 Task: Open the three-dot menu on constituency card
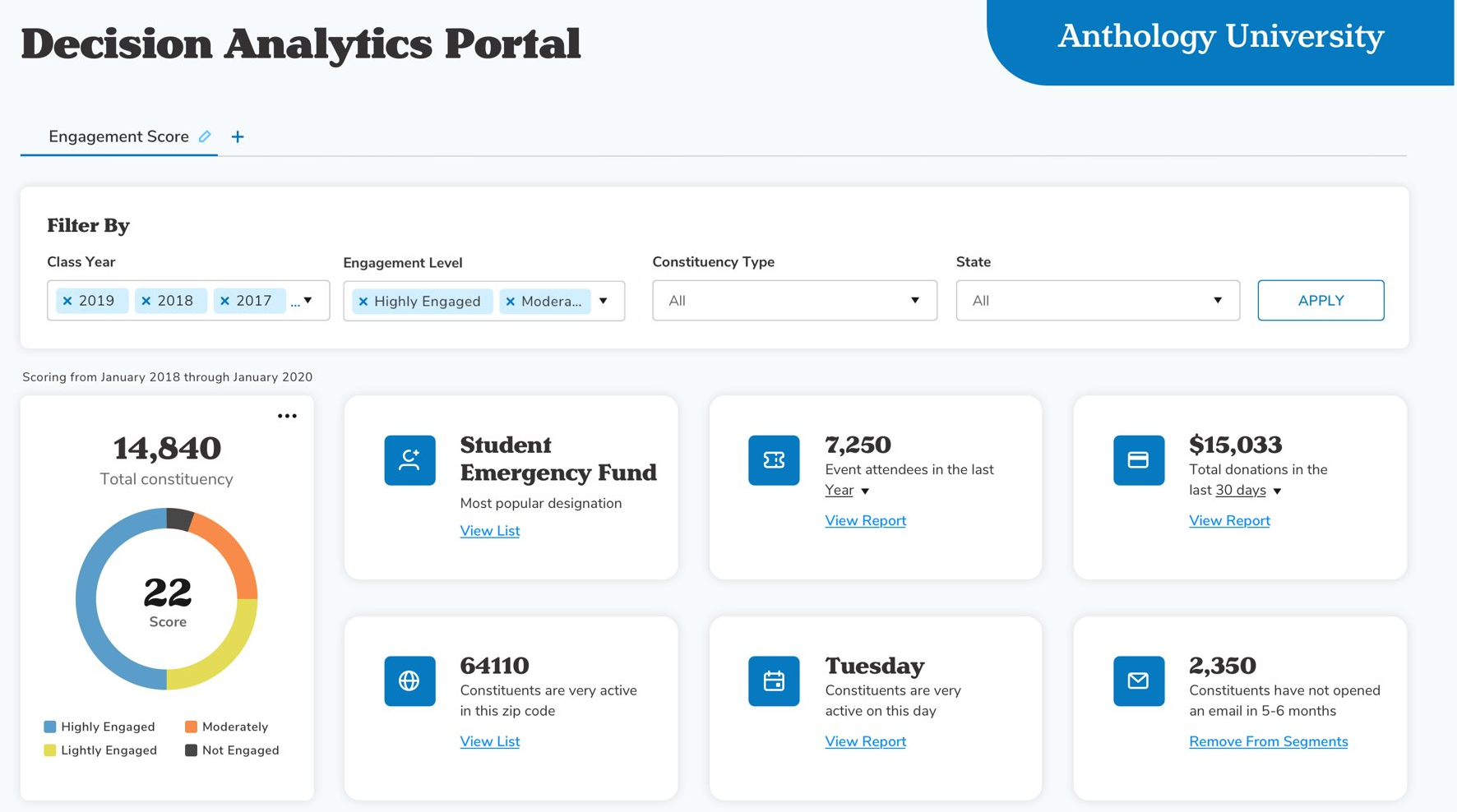click(287, 416)
